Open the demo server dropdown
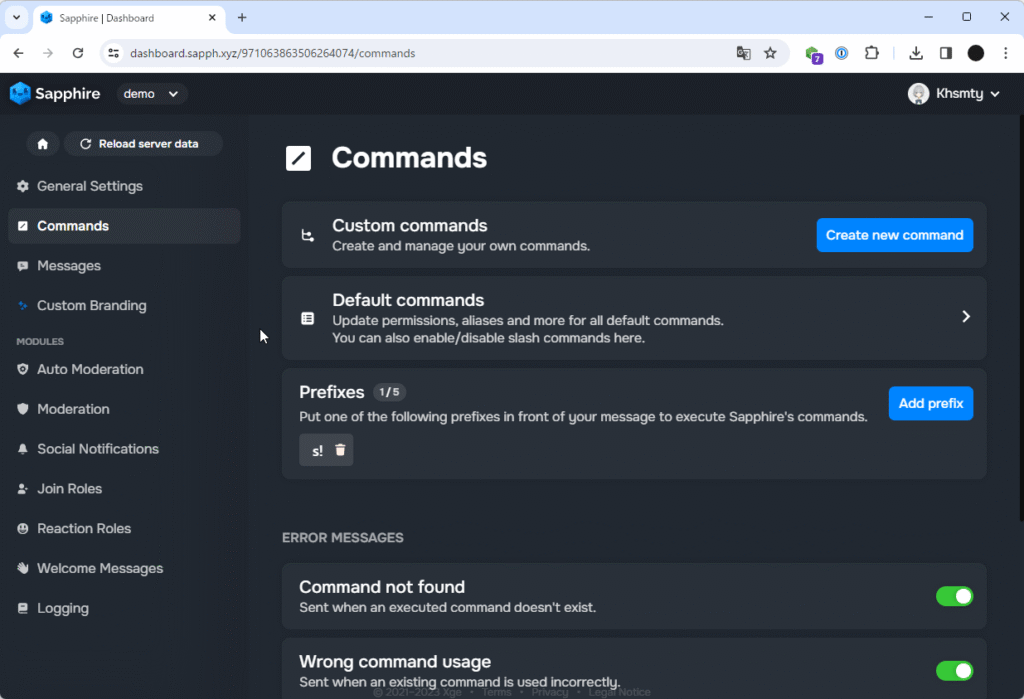1024x699 pixels. (x=152, y=93)
